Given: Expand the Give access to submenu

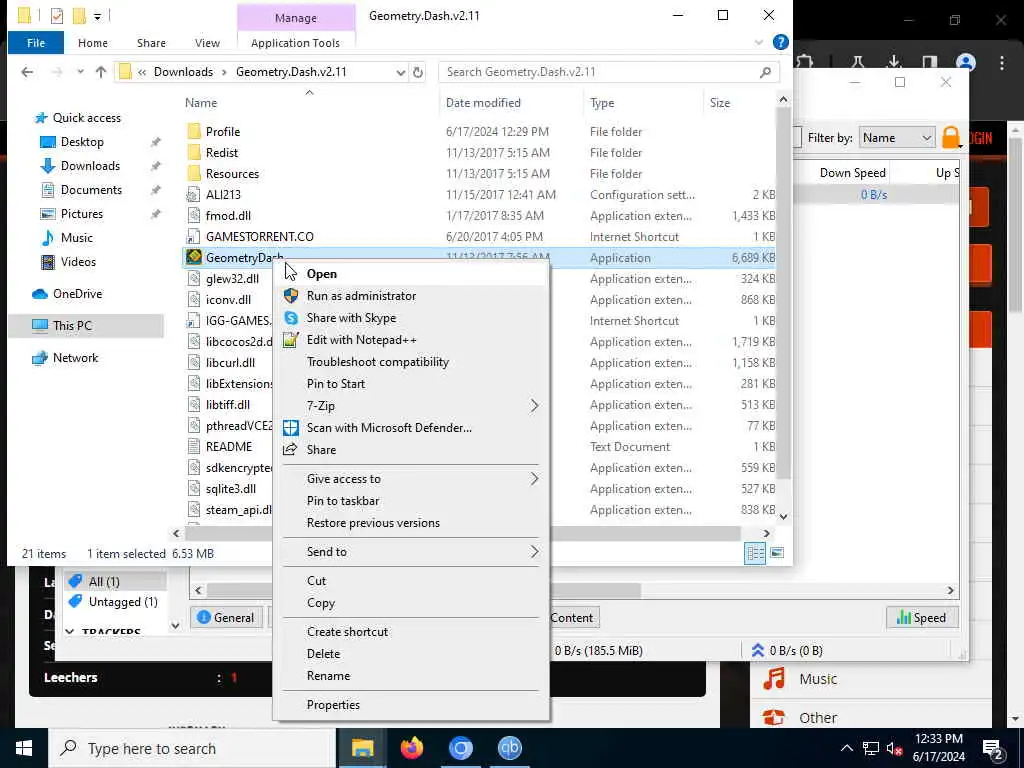Looking at the screenshot, I should point(411,479).
